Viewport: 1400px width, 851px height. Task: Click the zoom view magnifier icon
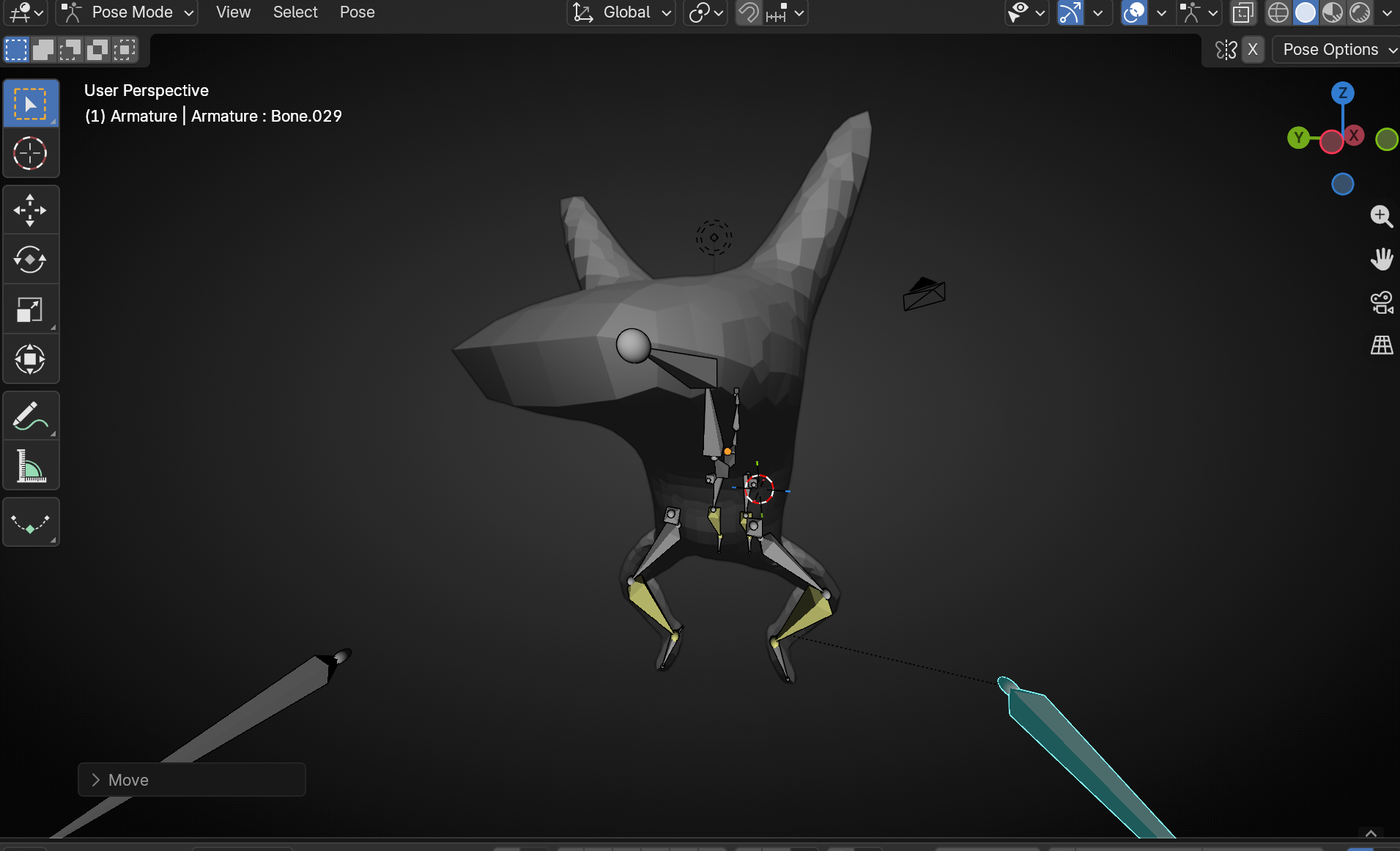(x=1382, y=216)
